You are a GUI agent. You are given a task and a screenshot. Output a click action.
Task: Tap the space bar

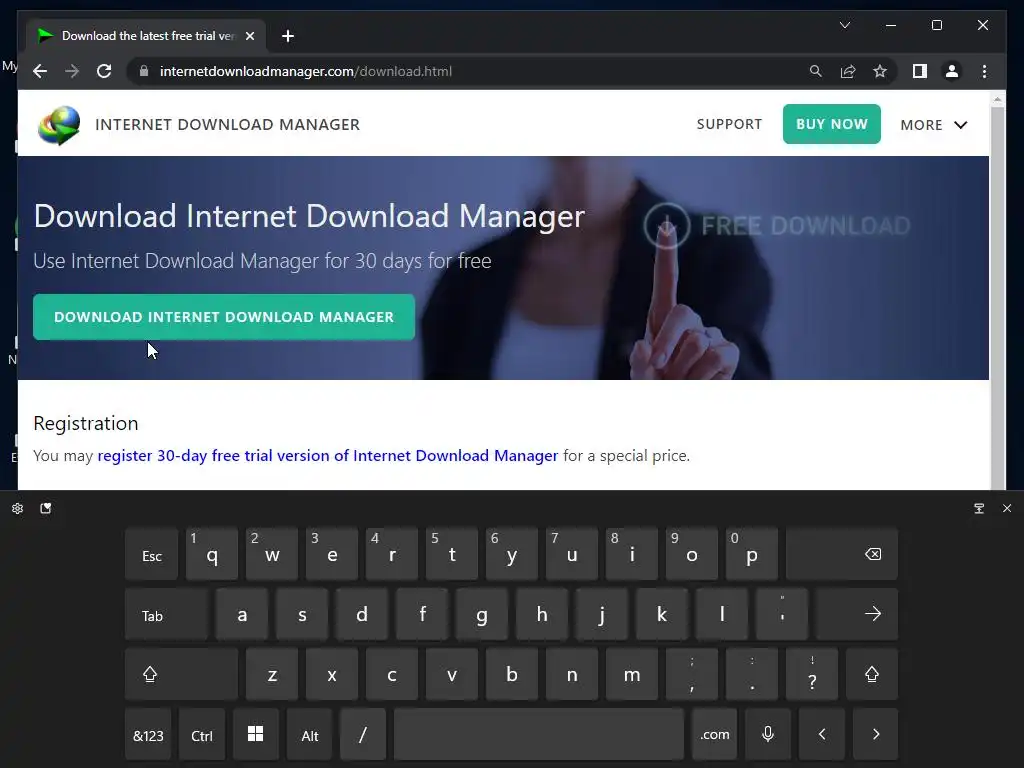pyautogui.click(x=539, y=735)
